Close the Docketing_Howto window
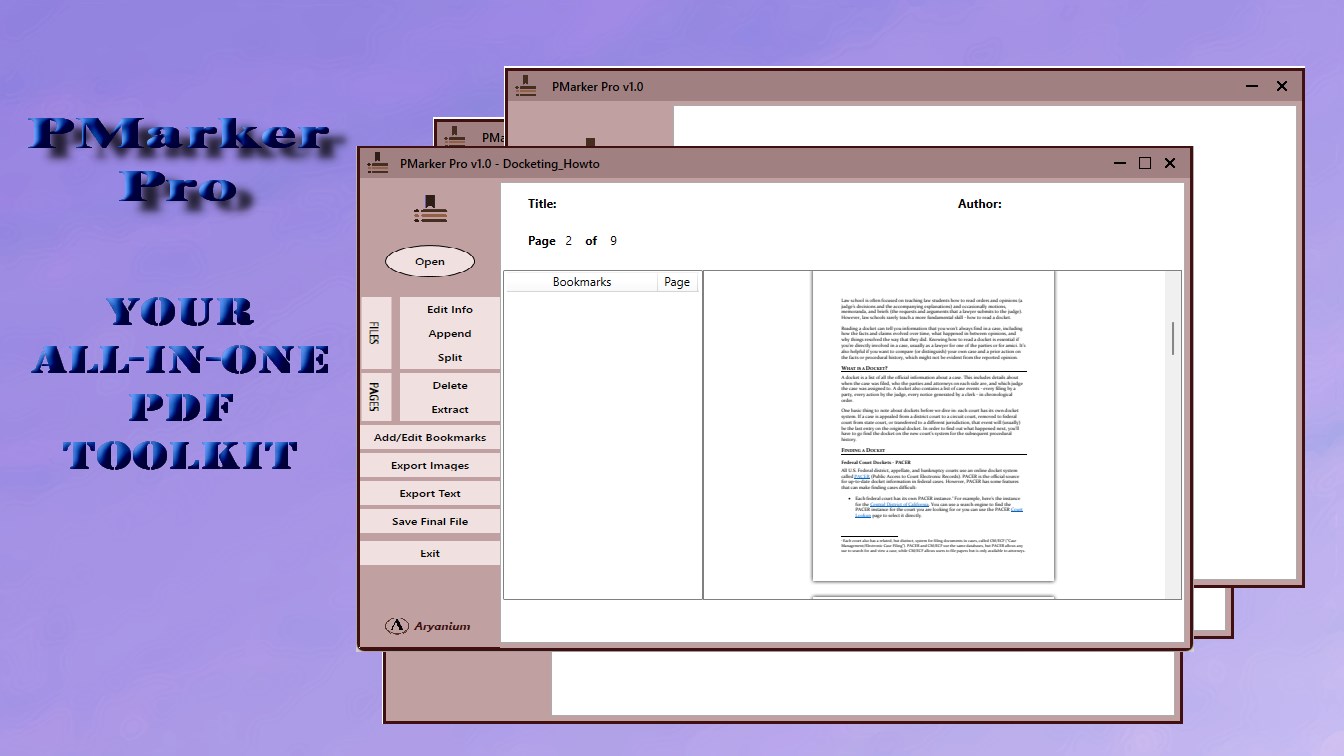Viewport: 1344px width, 756px height. (x=1170, y=163)
